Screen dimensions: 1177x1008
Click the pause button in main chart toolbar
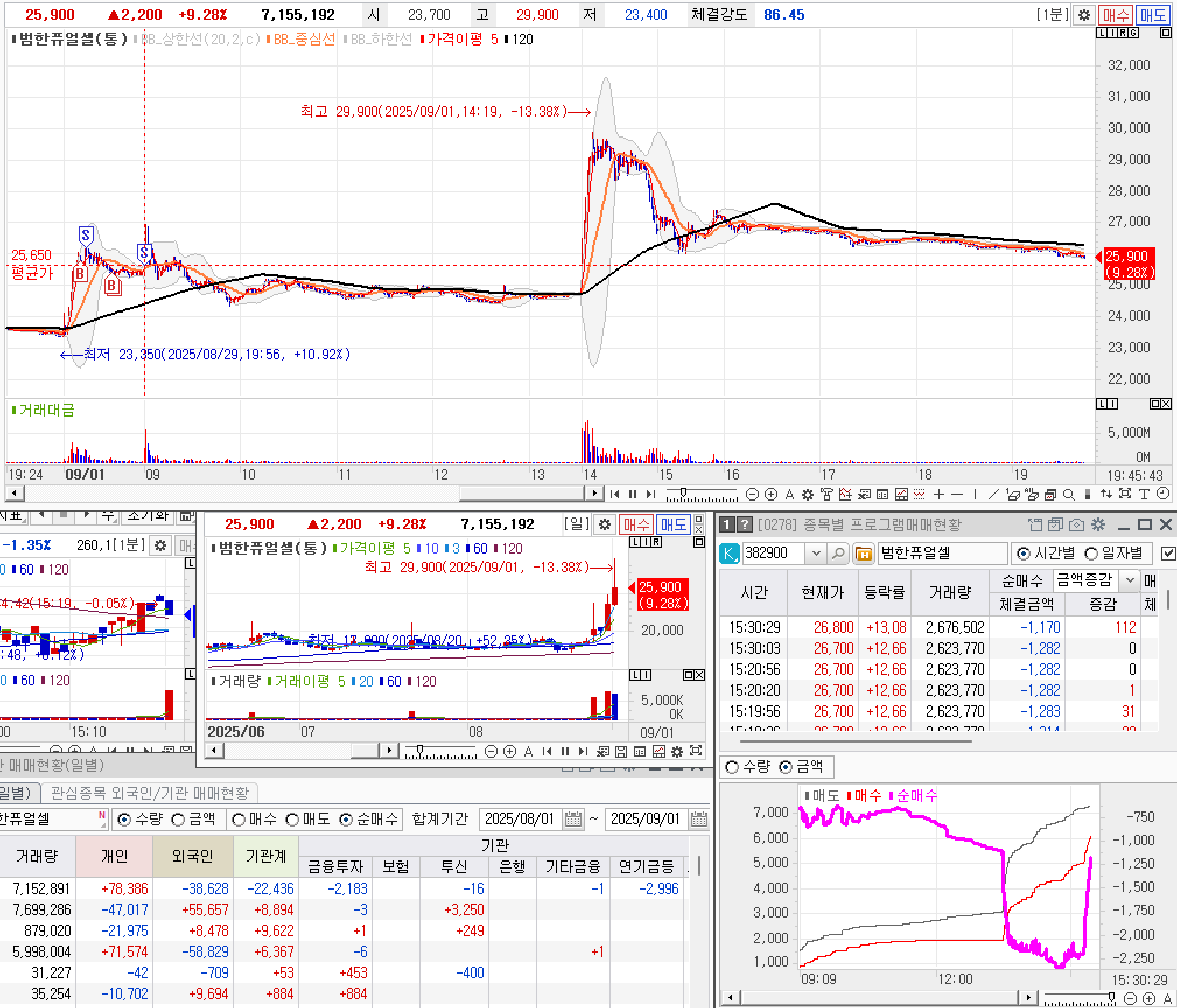(x=633, y=495)
